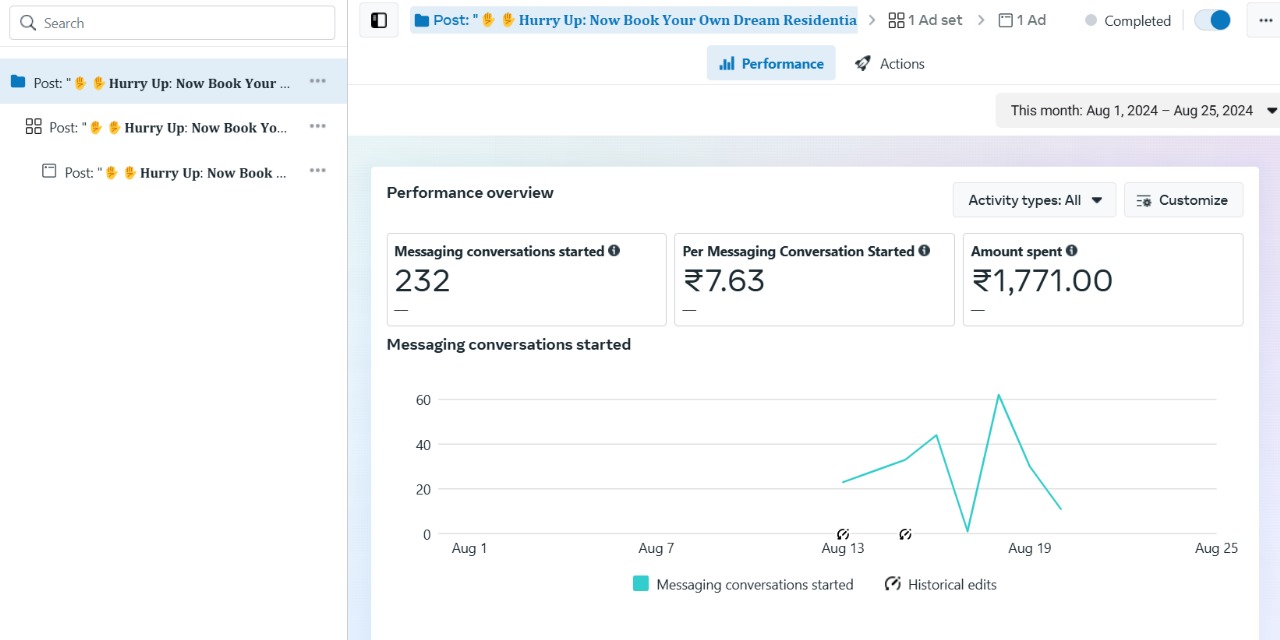The height and width of the screenshot is (640, 1280).
Task: Click the Aug 13 historical edit marker
Action: point(843,535)
